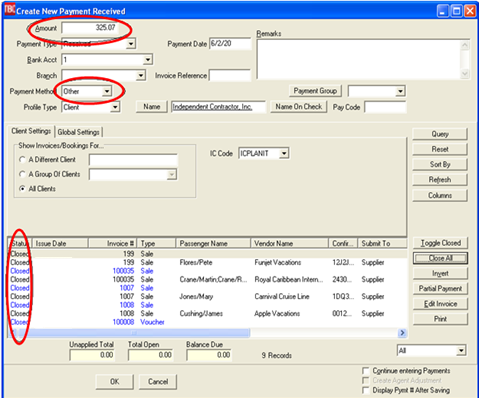Click the Refresh button
The height and width of the screenshot is (398, 479).
440,180
